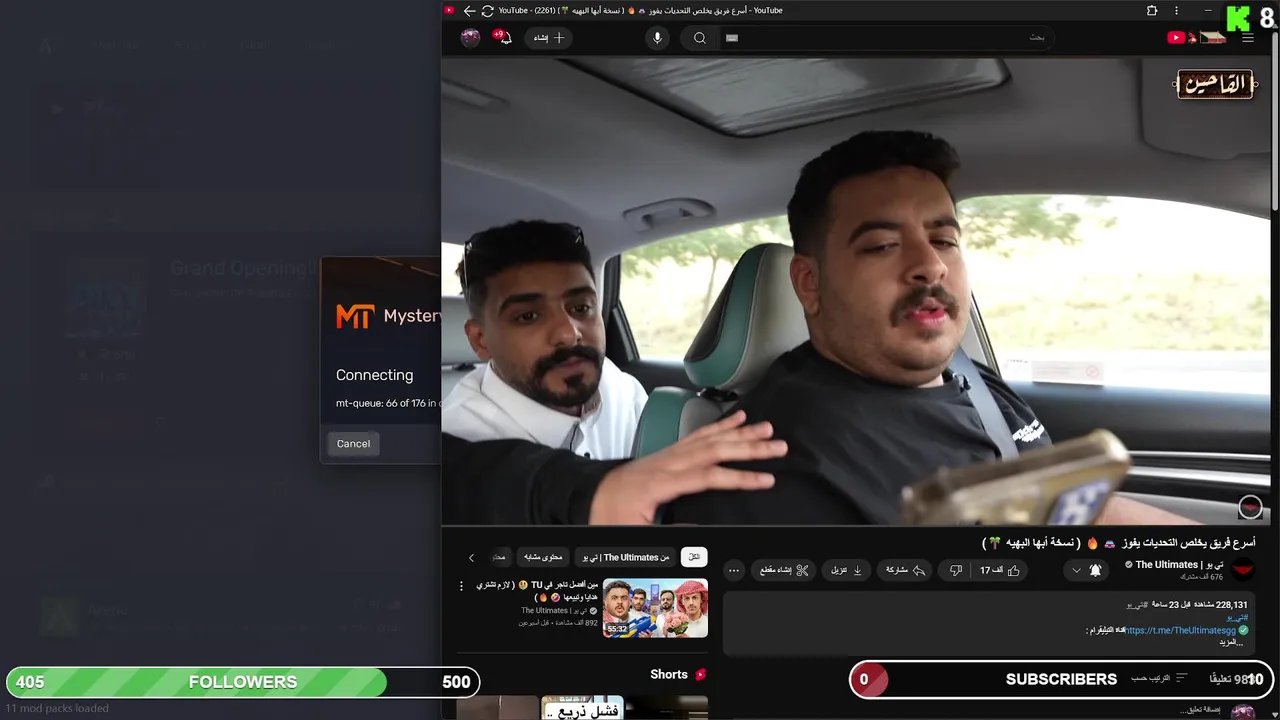Open options menu for the recommended video

click(x=461, y=586)
